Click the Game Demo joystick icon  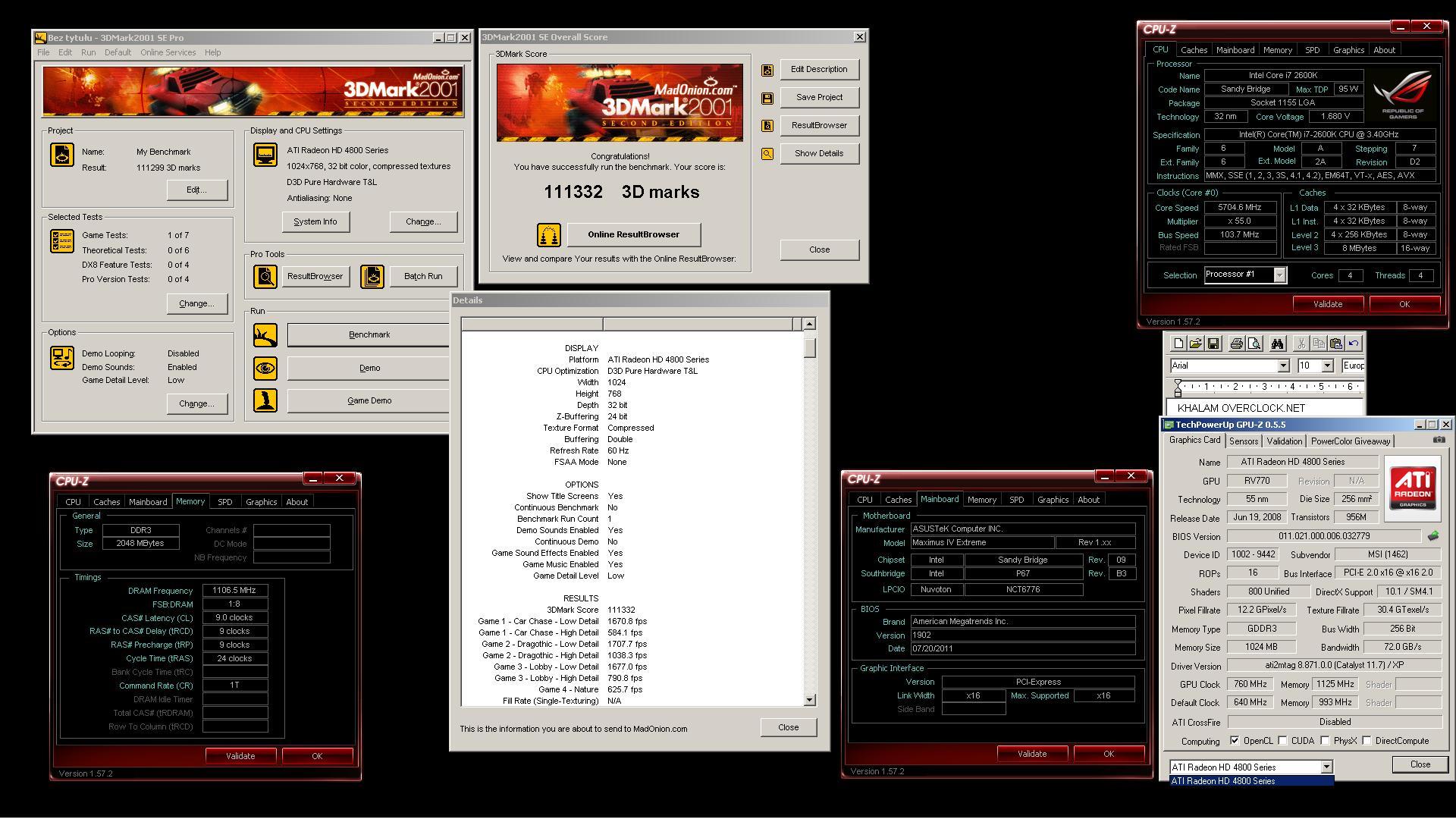[265, 400]
